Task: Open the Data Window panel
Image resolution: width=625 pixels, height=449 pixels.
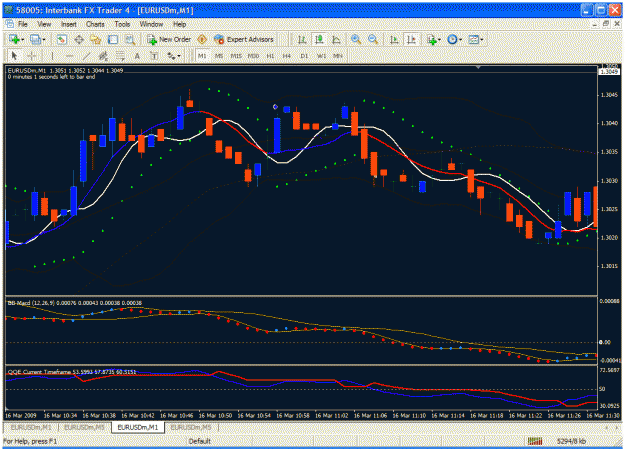Action: 79,39
